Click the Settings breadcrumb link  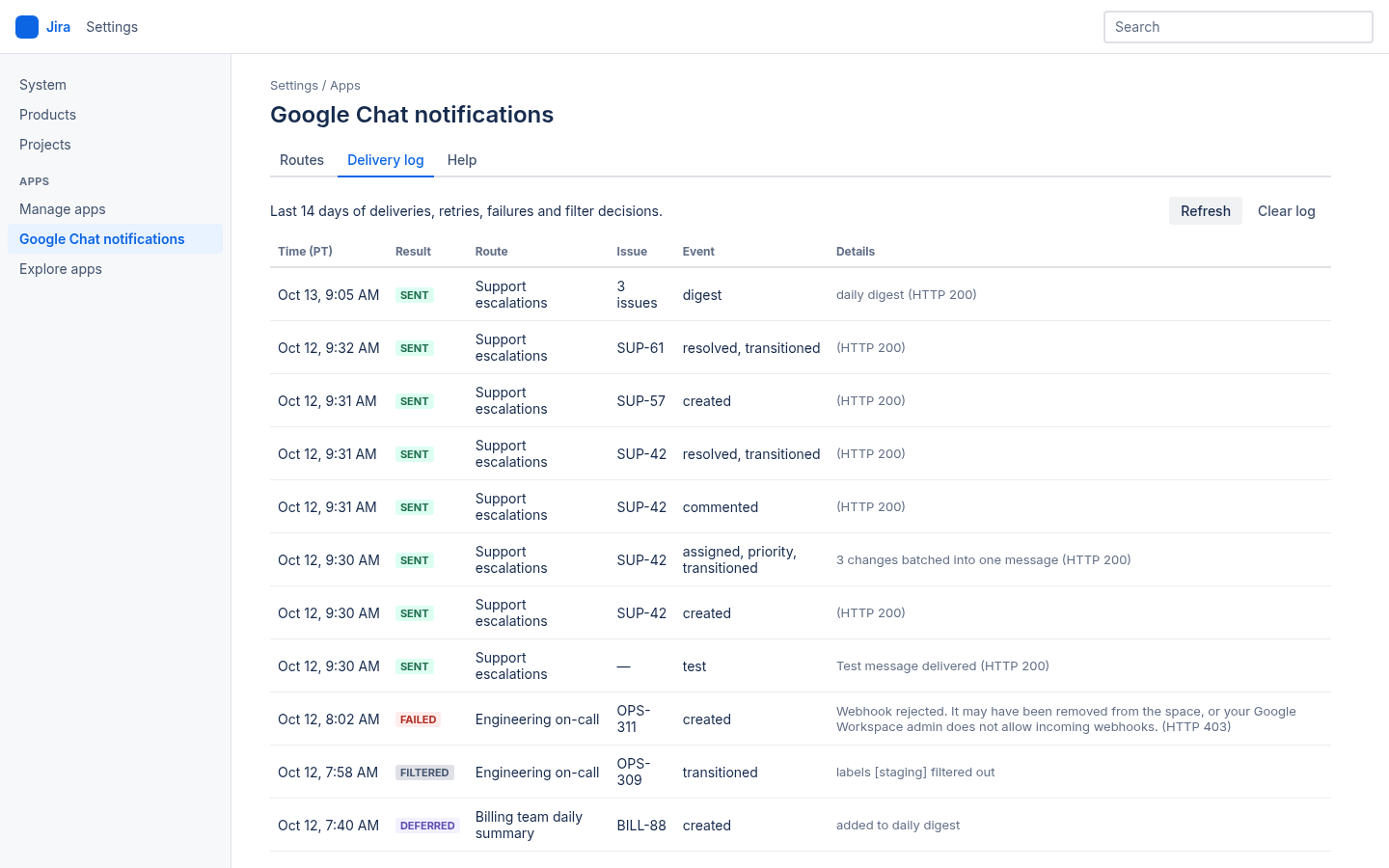294,86
